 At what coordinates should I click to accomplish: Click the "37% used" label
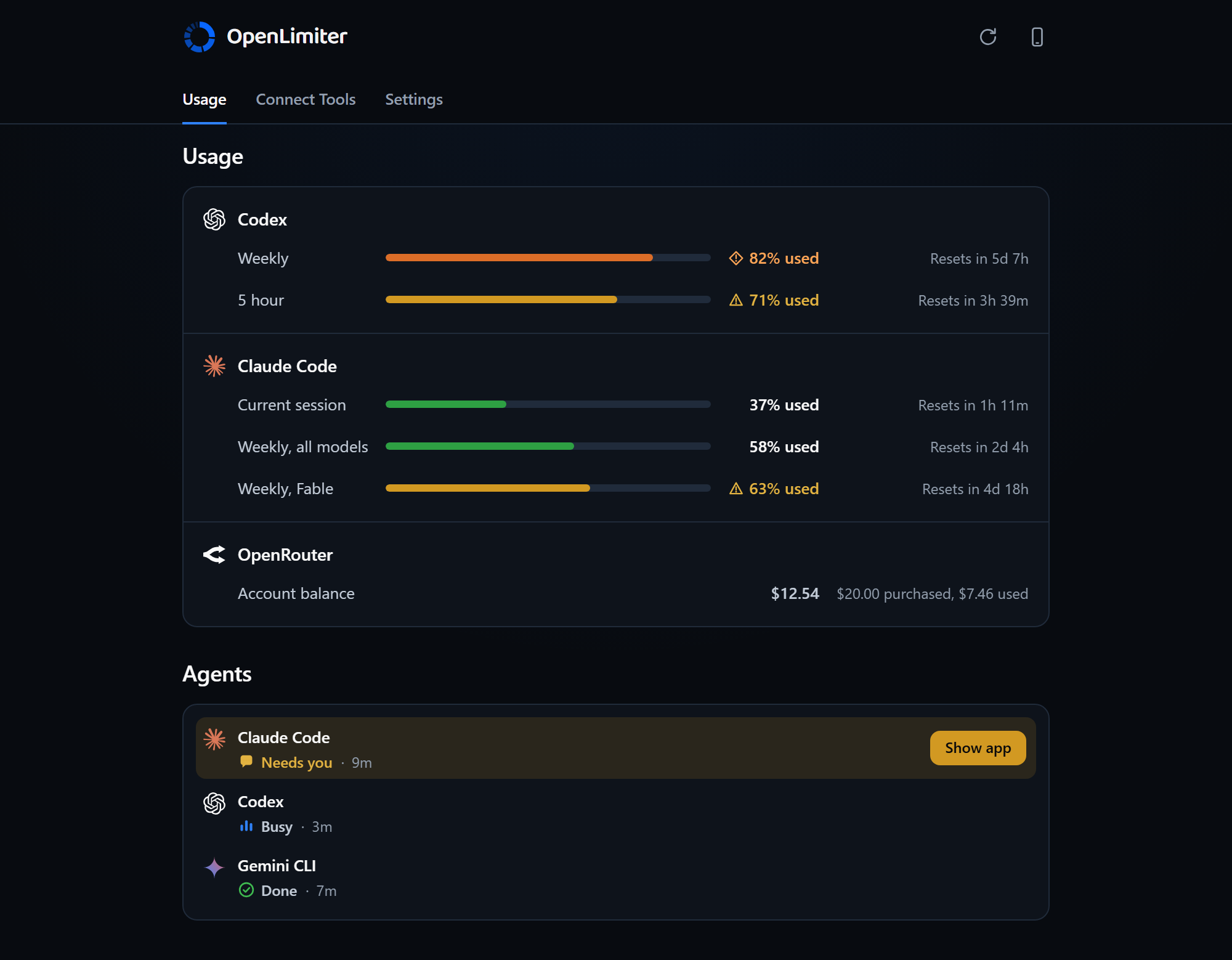pyautogui.click(x=784, y=405)
